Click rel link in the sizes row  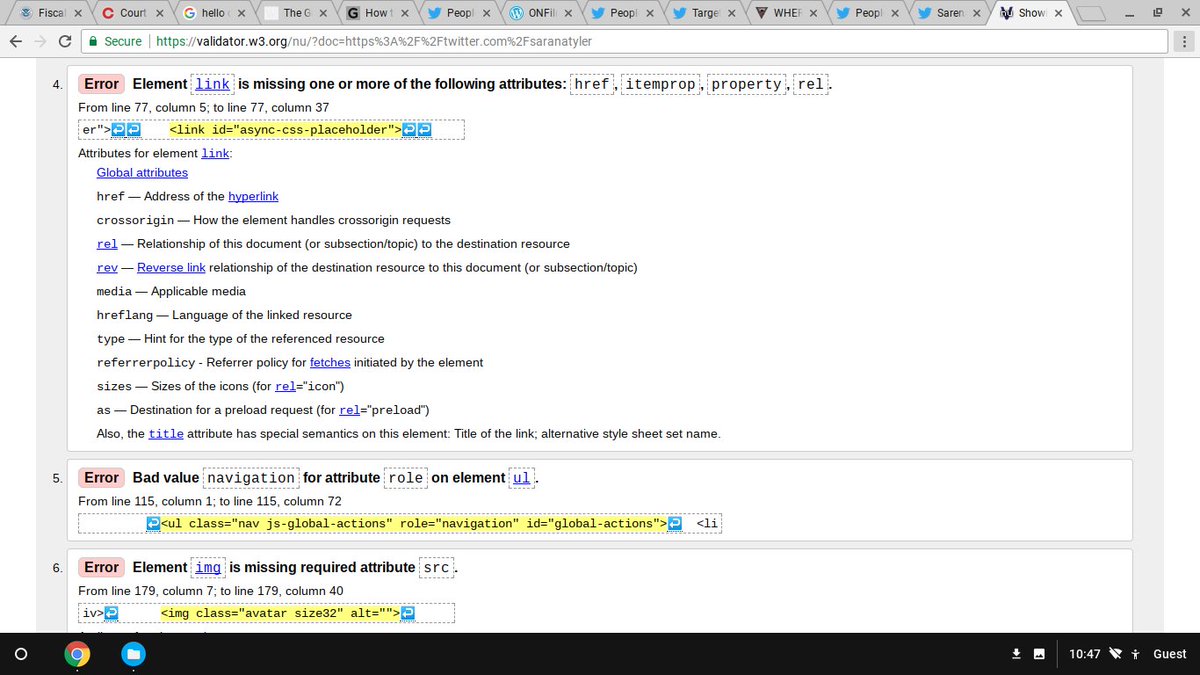(x=286, y=386)
